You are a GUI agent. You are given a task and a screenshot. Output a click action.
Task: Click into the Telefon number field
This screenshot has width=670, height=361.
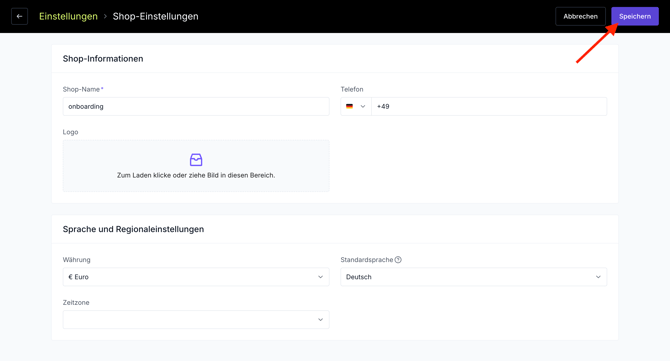point(489,106)
